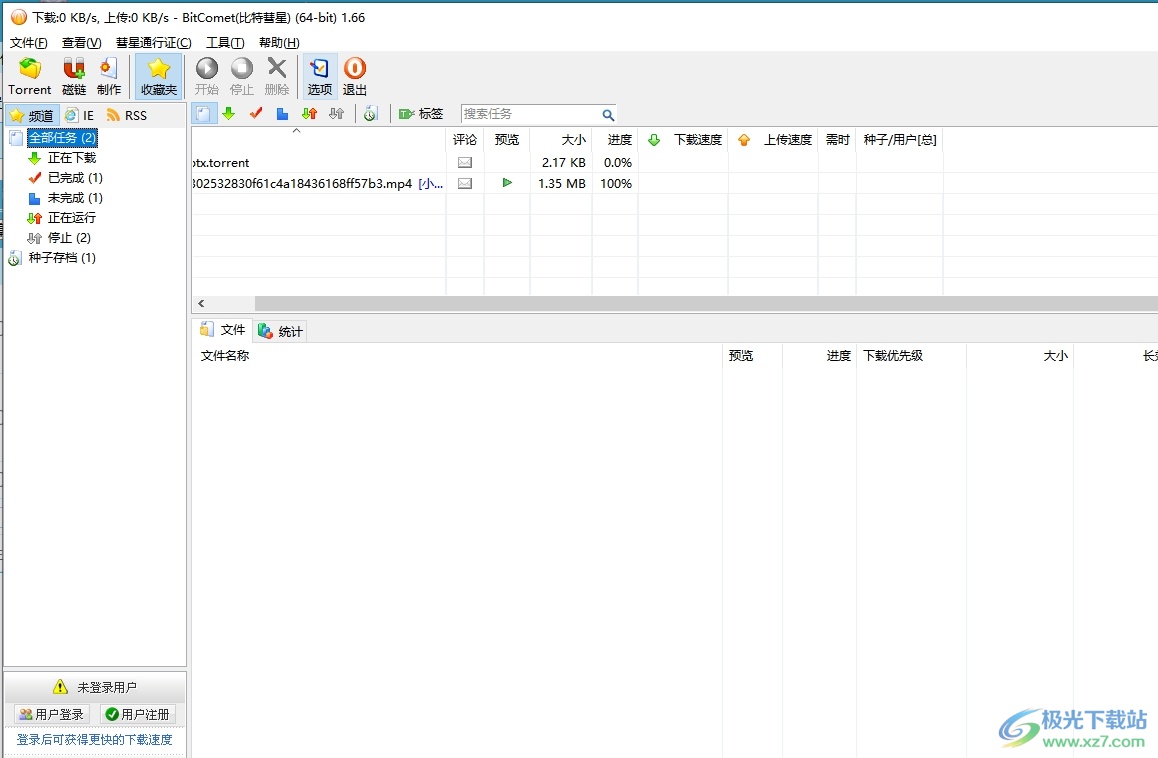Select 已完成 (1) in the tree
This screenshot has height=758, width=1158.
click(x=75, y=177)
